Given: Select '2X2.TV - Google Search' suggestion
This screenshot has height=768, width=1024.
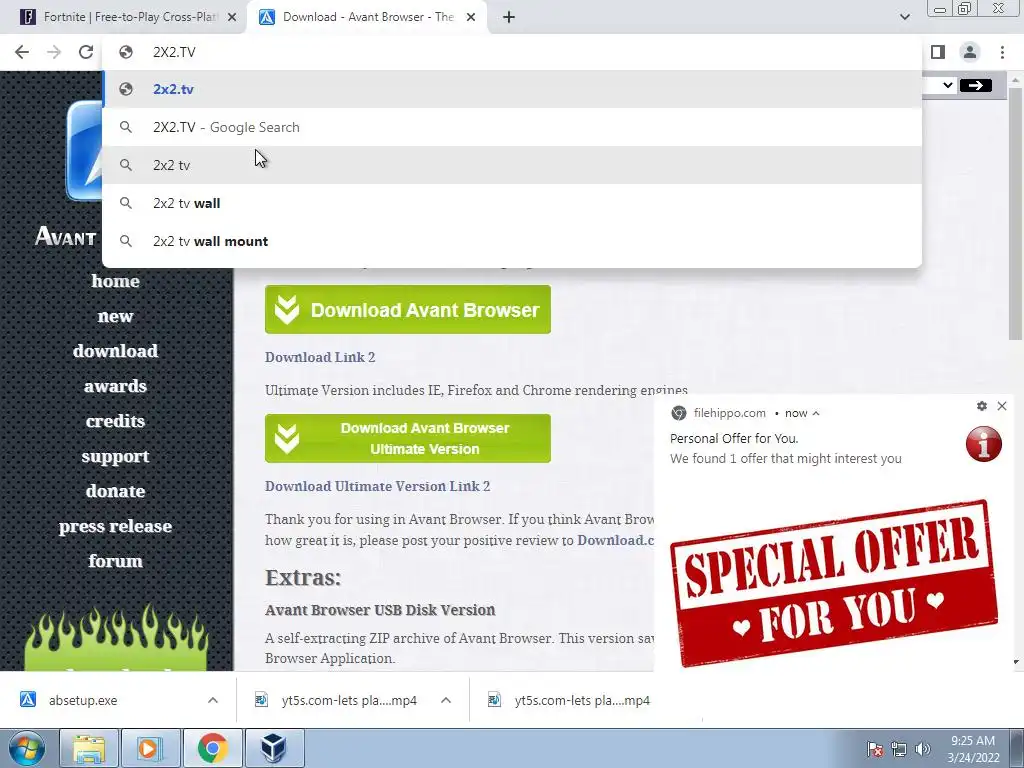Looking at the screenshot, I should pyautogui.click(x=512, y=127).
